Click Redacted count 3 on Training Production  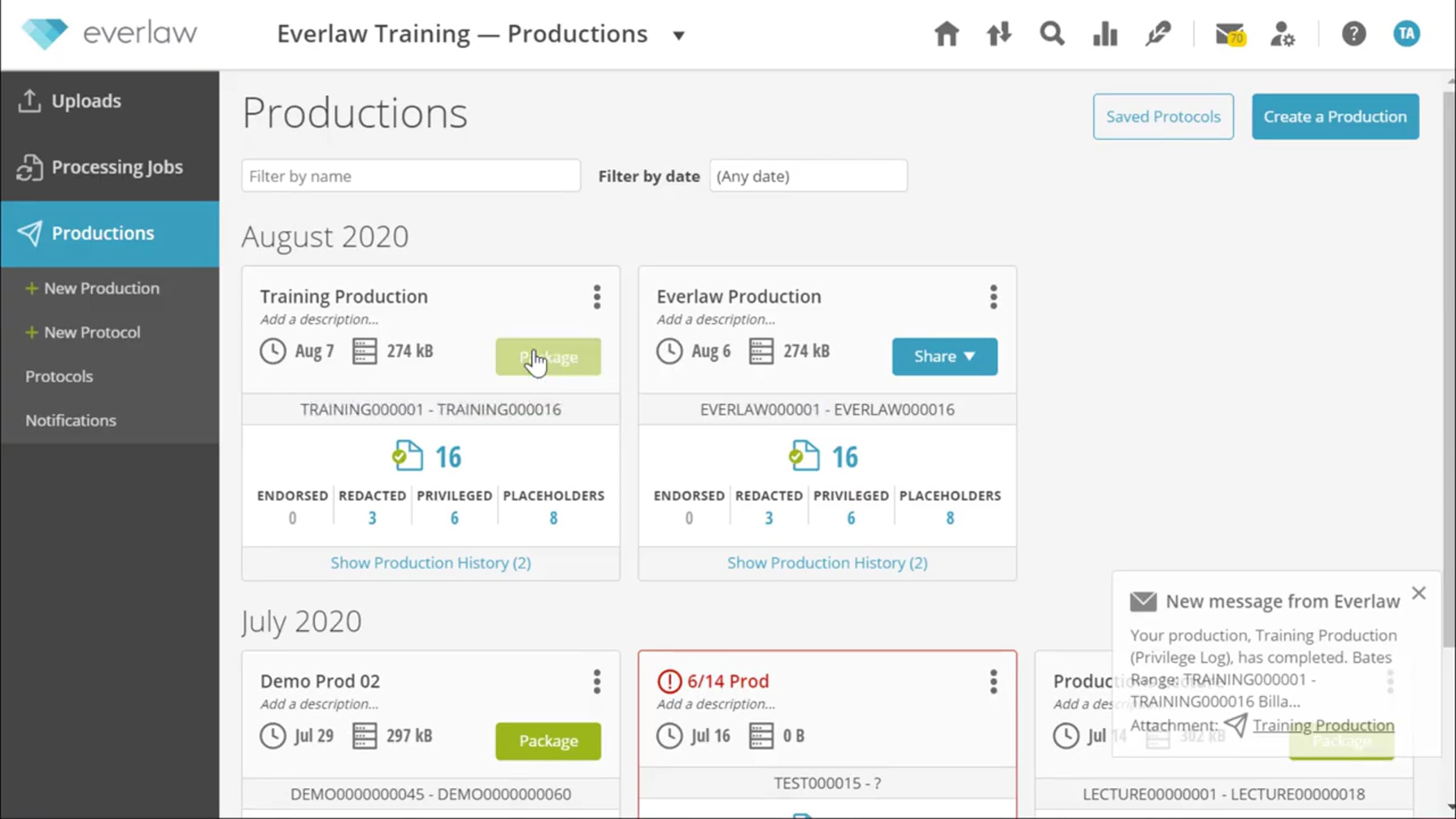point(372,518)
